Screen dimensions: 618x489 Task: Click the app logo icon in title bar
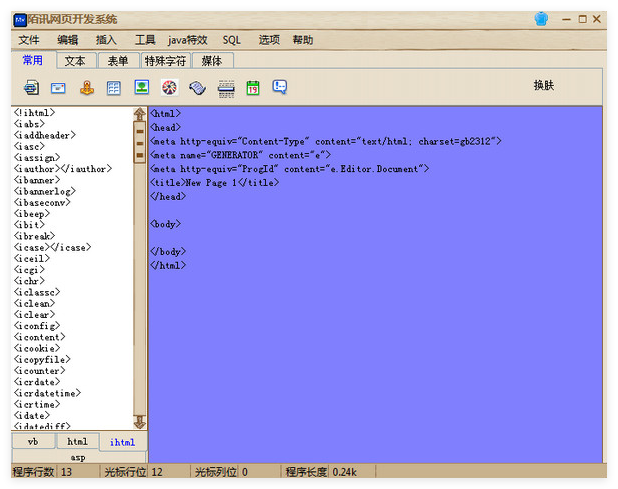click(x=20, y=20)
